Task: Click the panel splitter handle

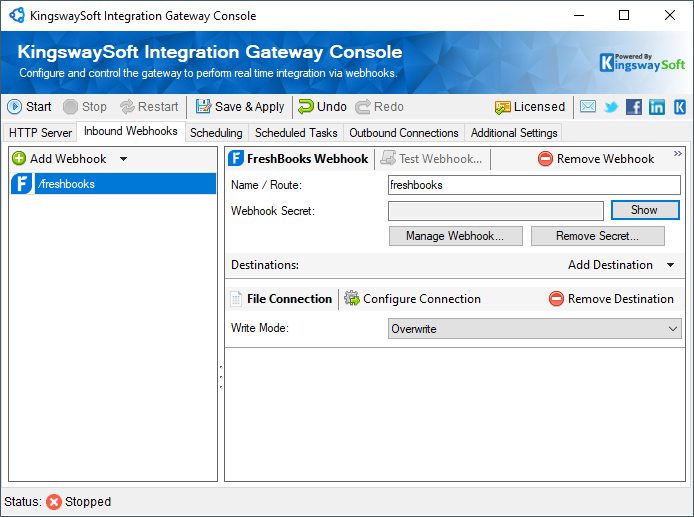Action: click(x=221, y=377)
